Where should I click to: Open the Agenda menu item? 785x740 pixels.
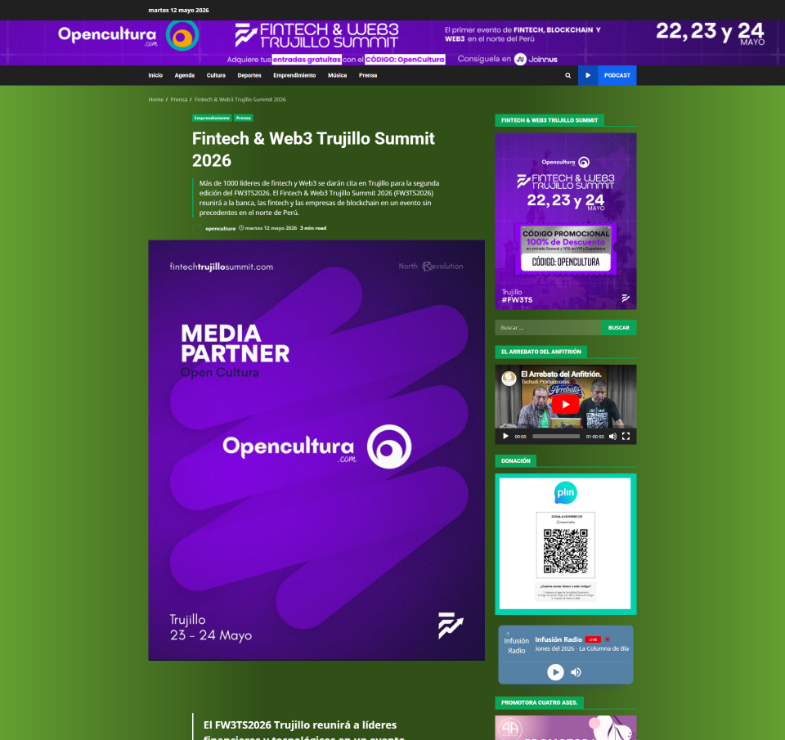pyautogui.click(x=185, y=76)
